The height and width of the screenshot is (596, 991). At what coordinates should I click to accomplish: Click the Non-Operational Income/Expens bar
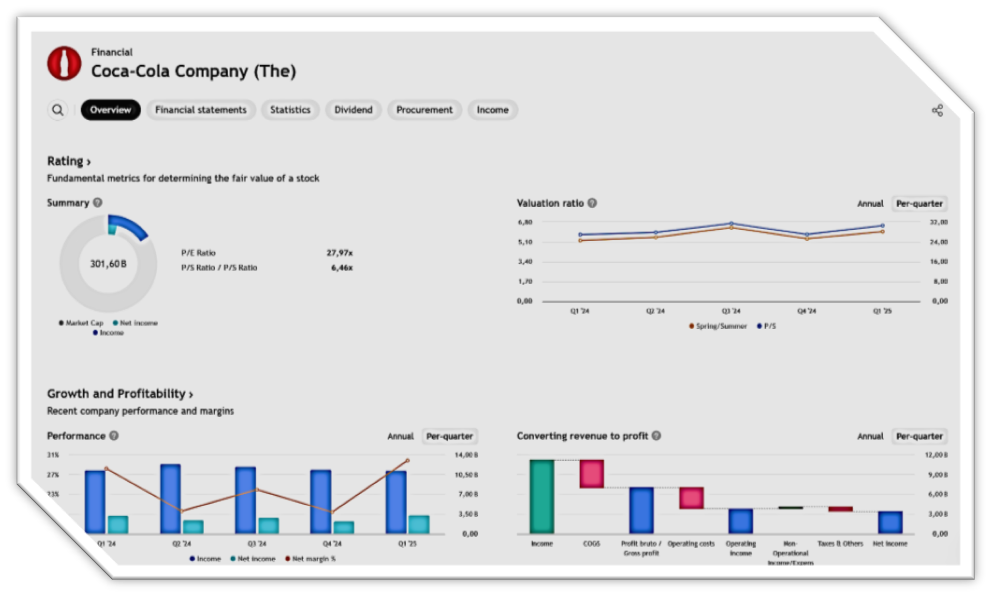[790, 508]
